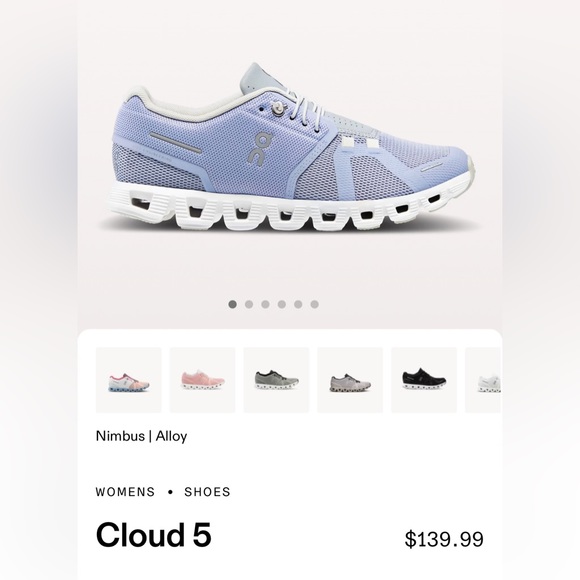580x580 pixels.
Task: Tap the main lavender shoe image
Action: [290, 146]
